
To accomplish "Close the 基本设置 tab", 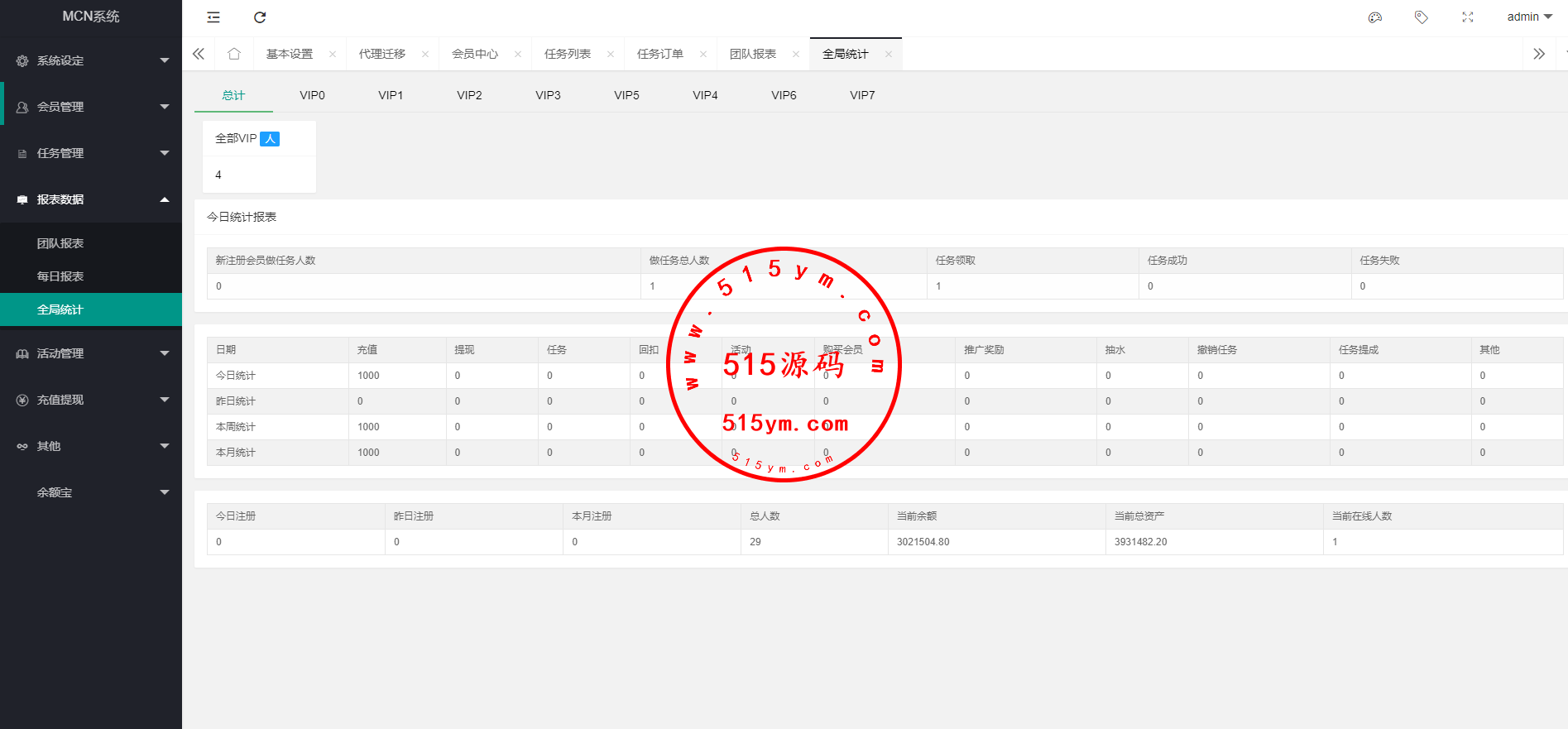I will click(333, 55).
